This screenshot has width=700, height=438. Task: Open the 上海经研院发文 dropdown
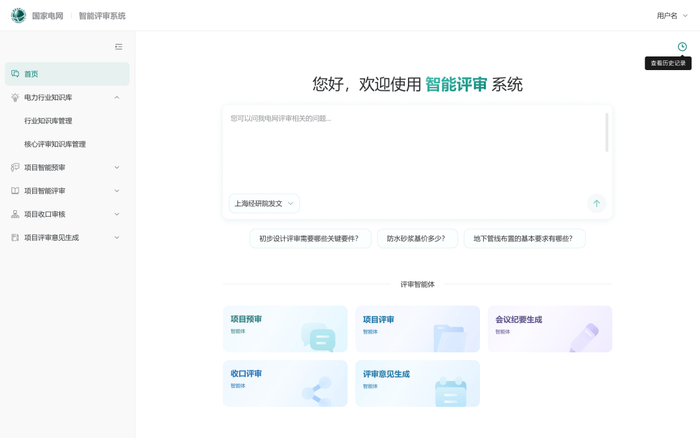point(264,204)
